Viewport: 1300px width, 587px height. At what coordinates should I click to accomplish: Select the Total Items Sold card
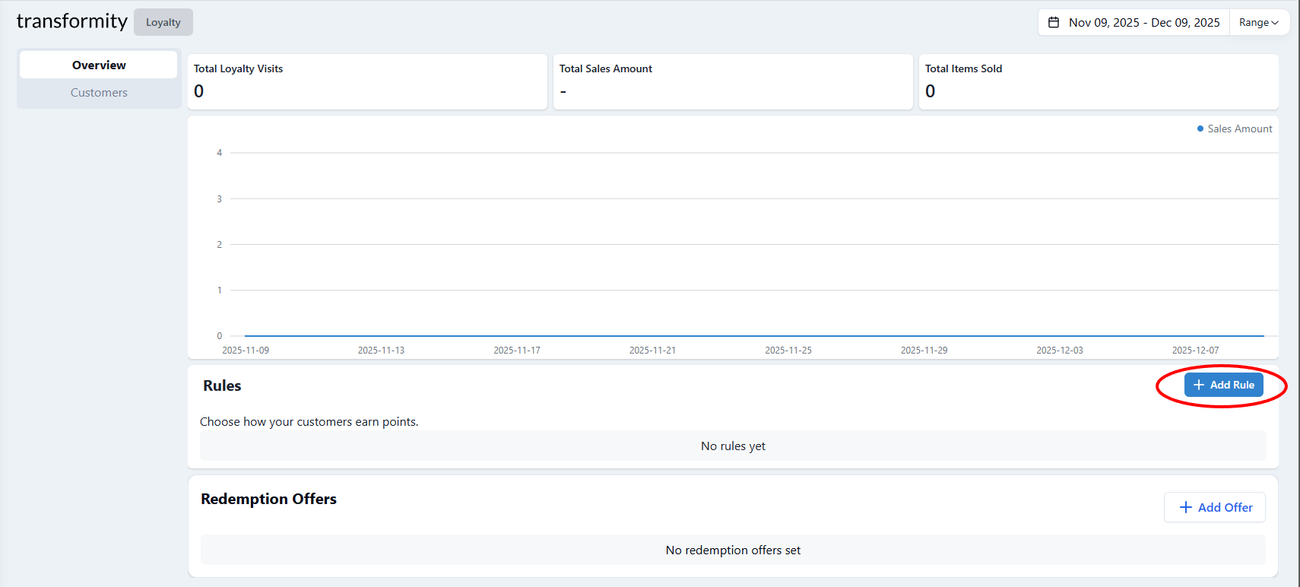click(x=1097, y=82)
